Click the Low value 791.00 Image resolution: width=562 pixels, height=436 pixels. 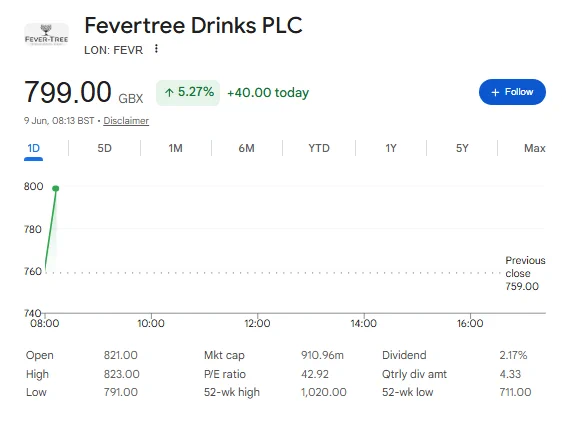[x=120, y=392]
